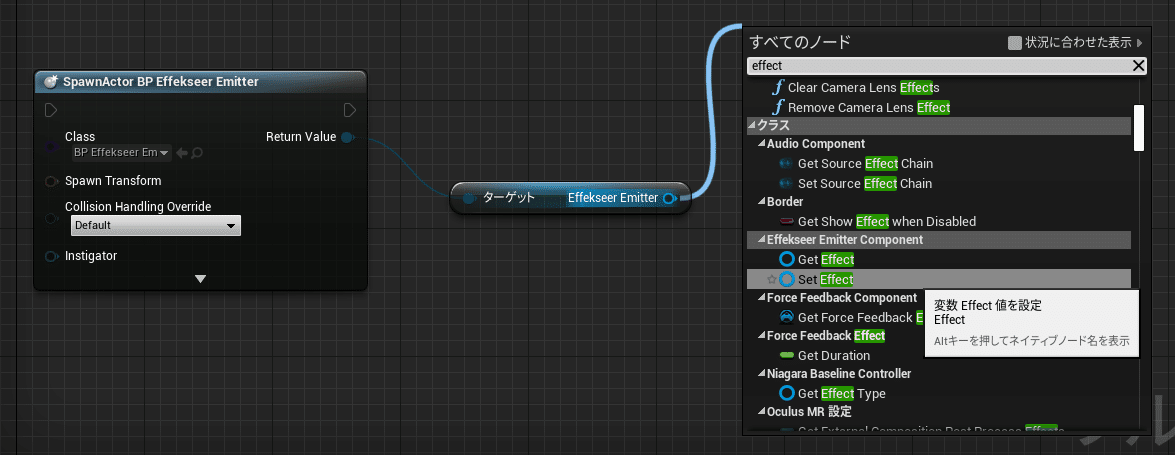Expand the SpawnActor node advanced pins arrow
This screenshot has height=455, width=1175.
coord(200,279)
